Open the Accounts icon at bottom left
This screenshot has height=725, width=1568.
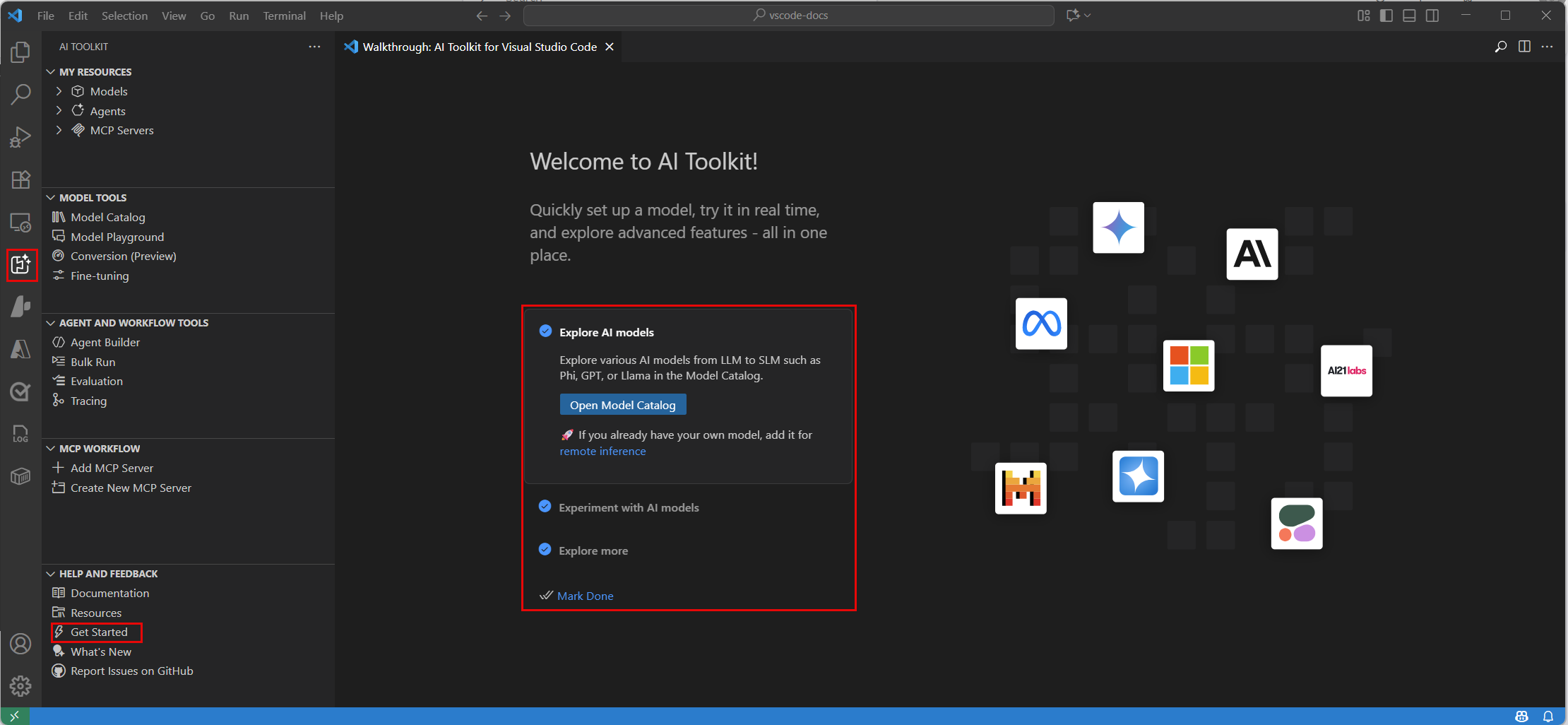(x=21, y=644)
